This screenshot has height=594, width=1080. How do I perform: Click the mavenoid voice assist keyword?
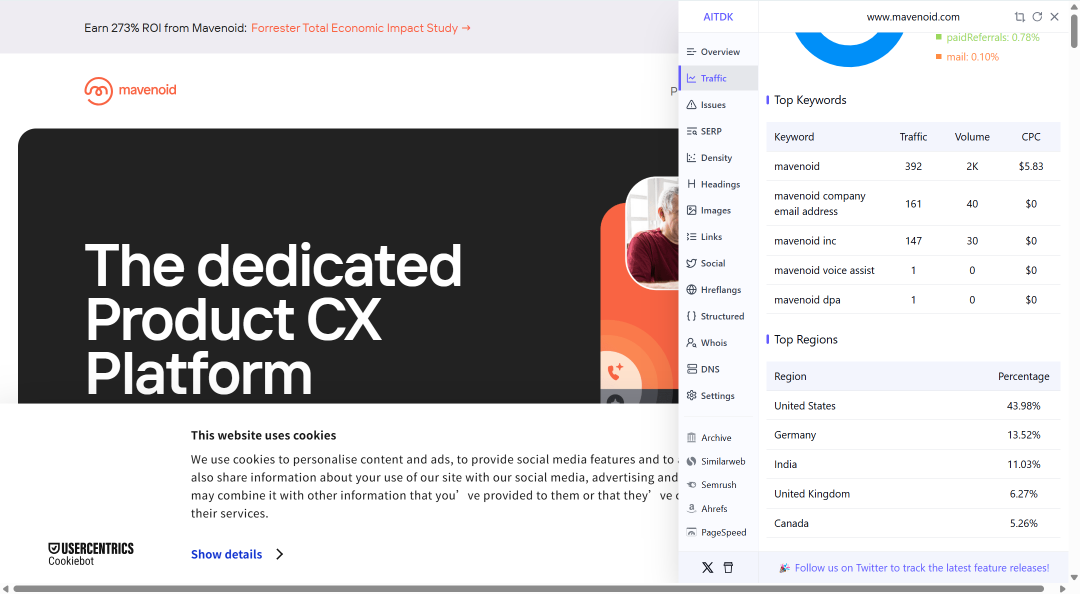click(824, 270)
